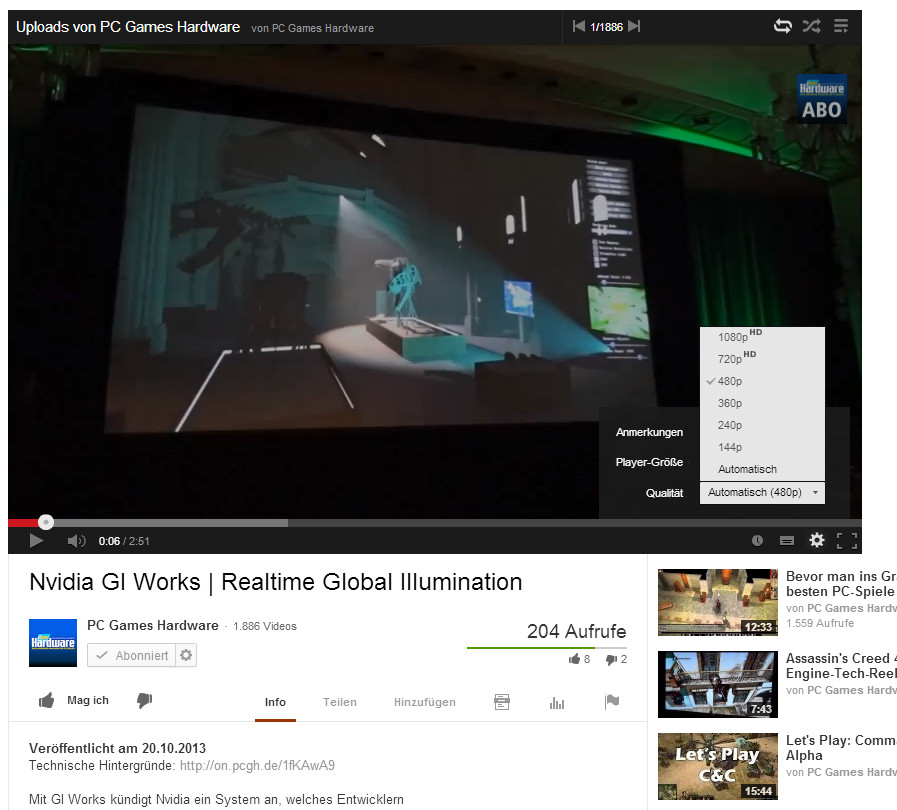Click the like/dislike ratio bar
This screenshot has height=810, width=897.
(547, 648)
